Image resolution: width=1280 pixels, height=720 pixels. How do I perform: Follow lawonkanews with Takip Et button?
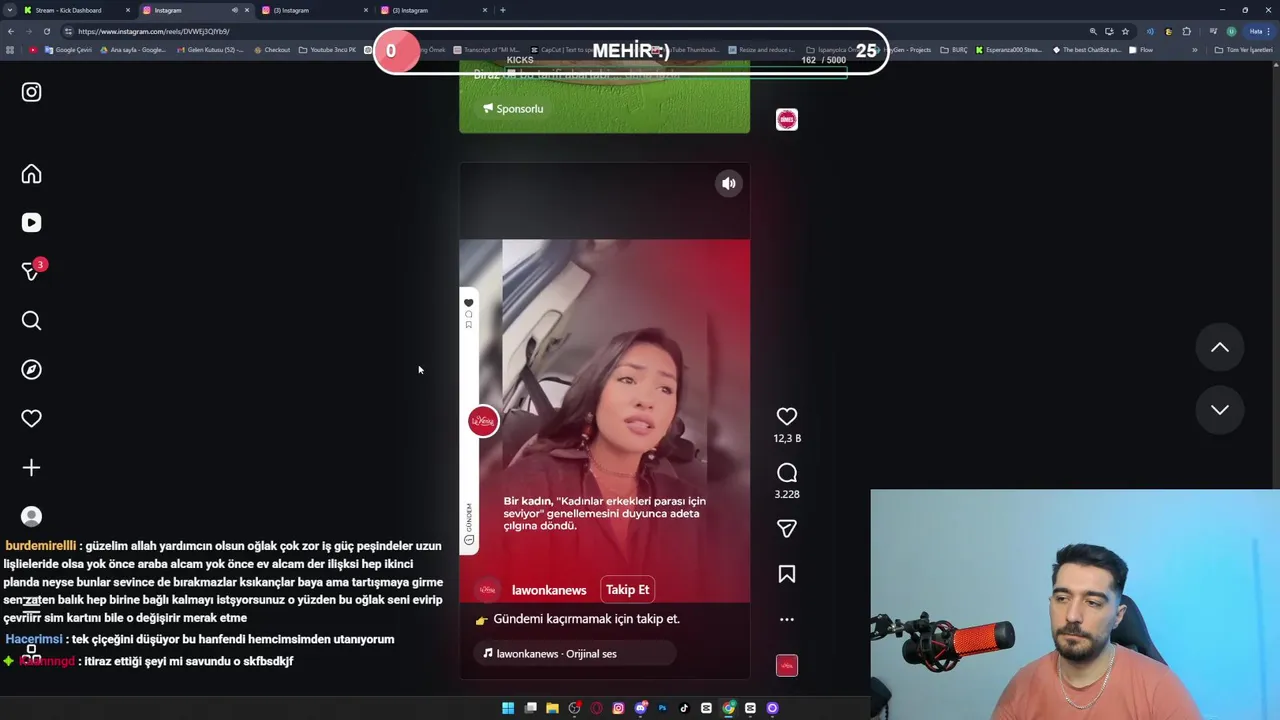tap(627, 589)
